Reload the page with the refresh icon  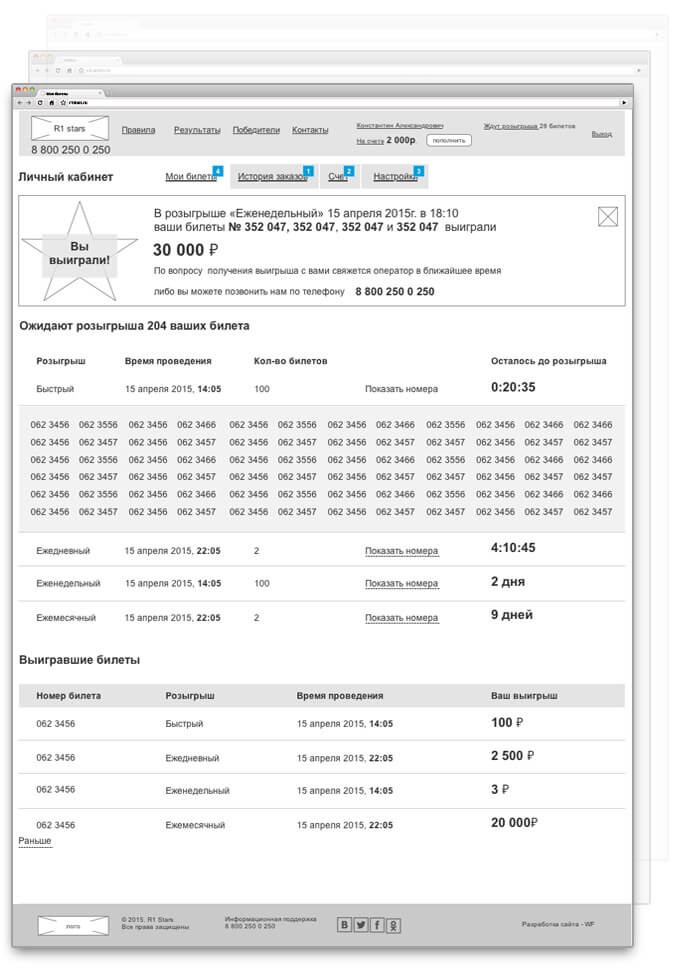[x=40, y=103]
